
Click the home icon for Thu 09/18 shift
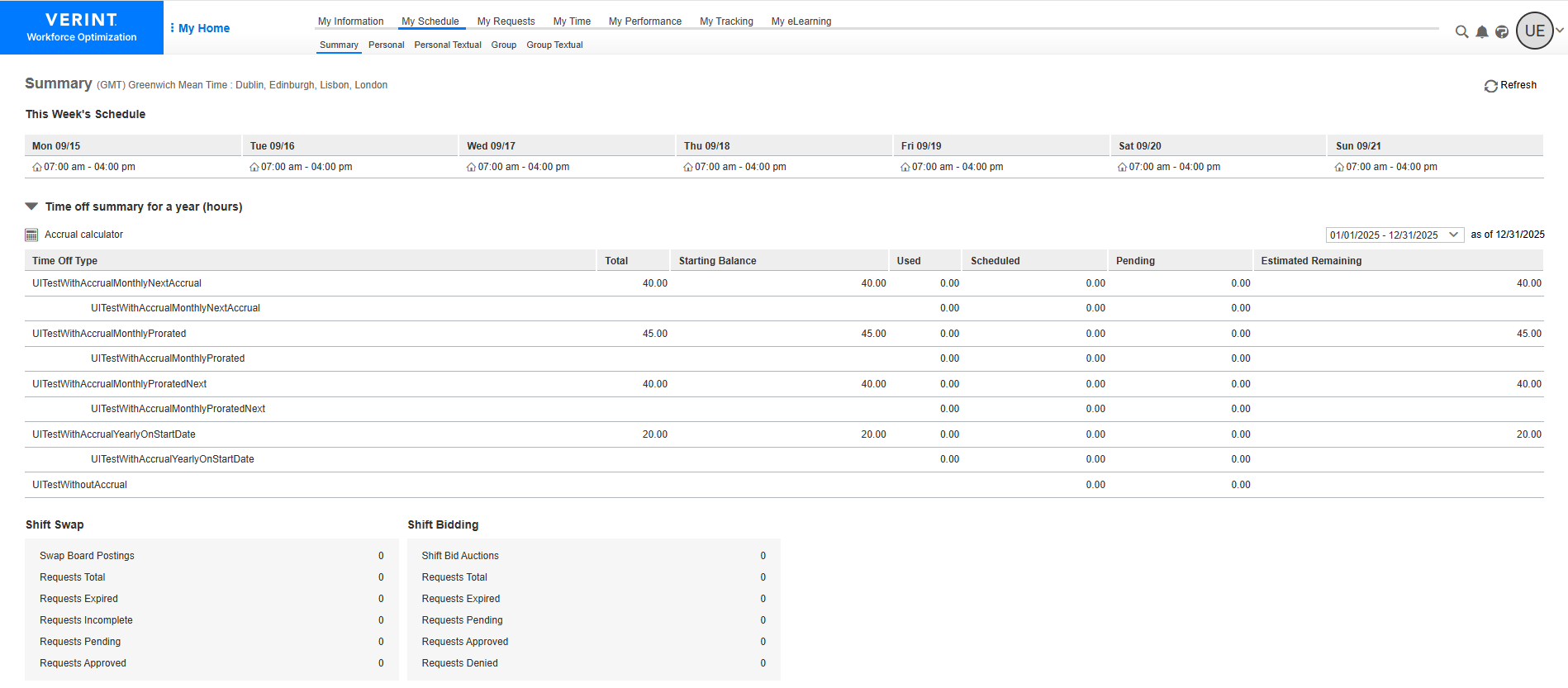[688, 167]
